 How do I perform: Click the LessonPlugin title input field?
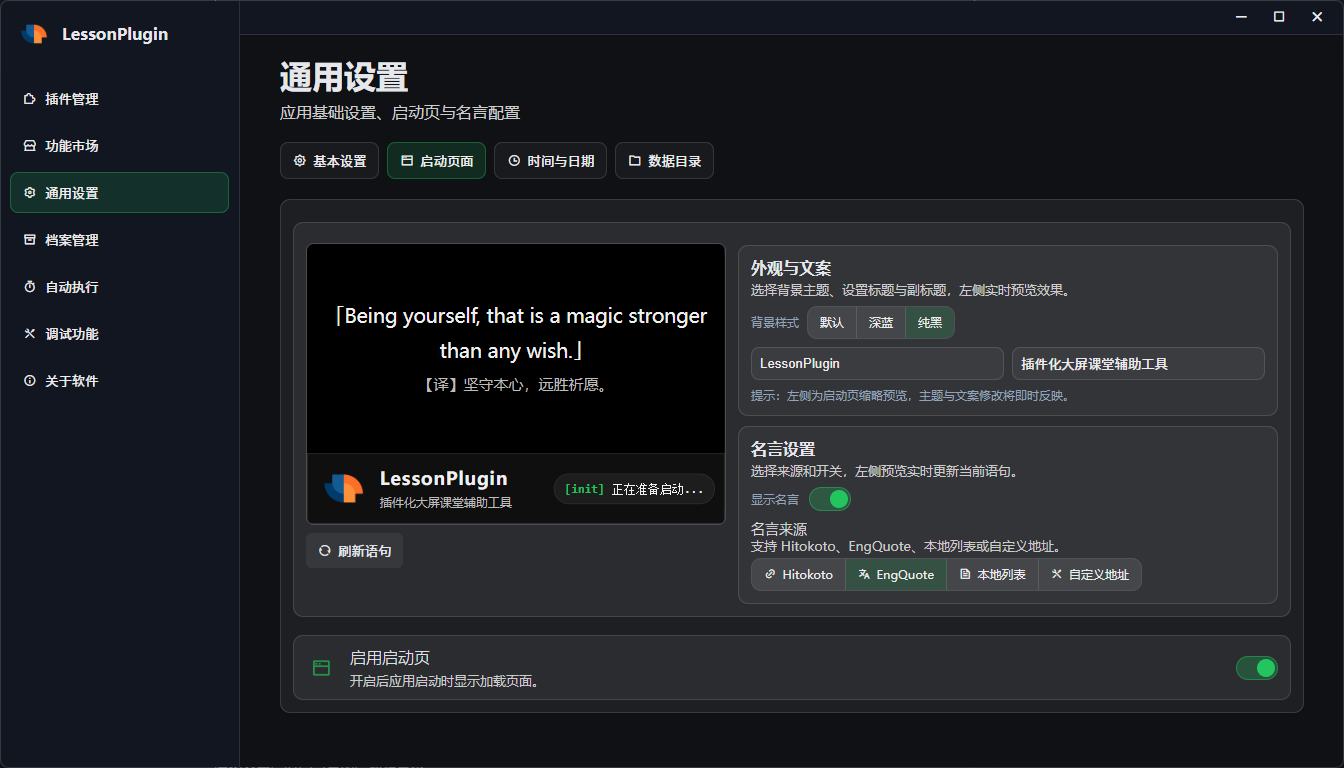(876, 364)
